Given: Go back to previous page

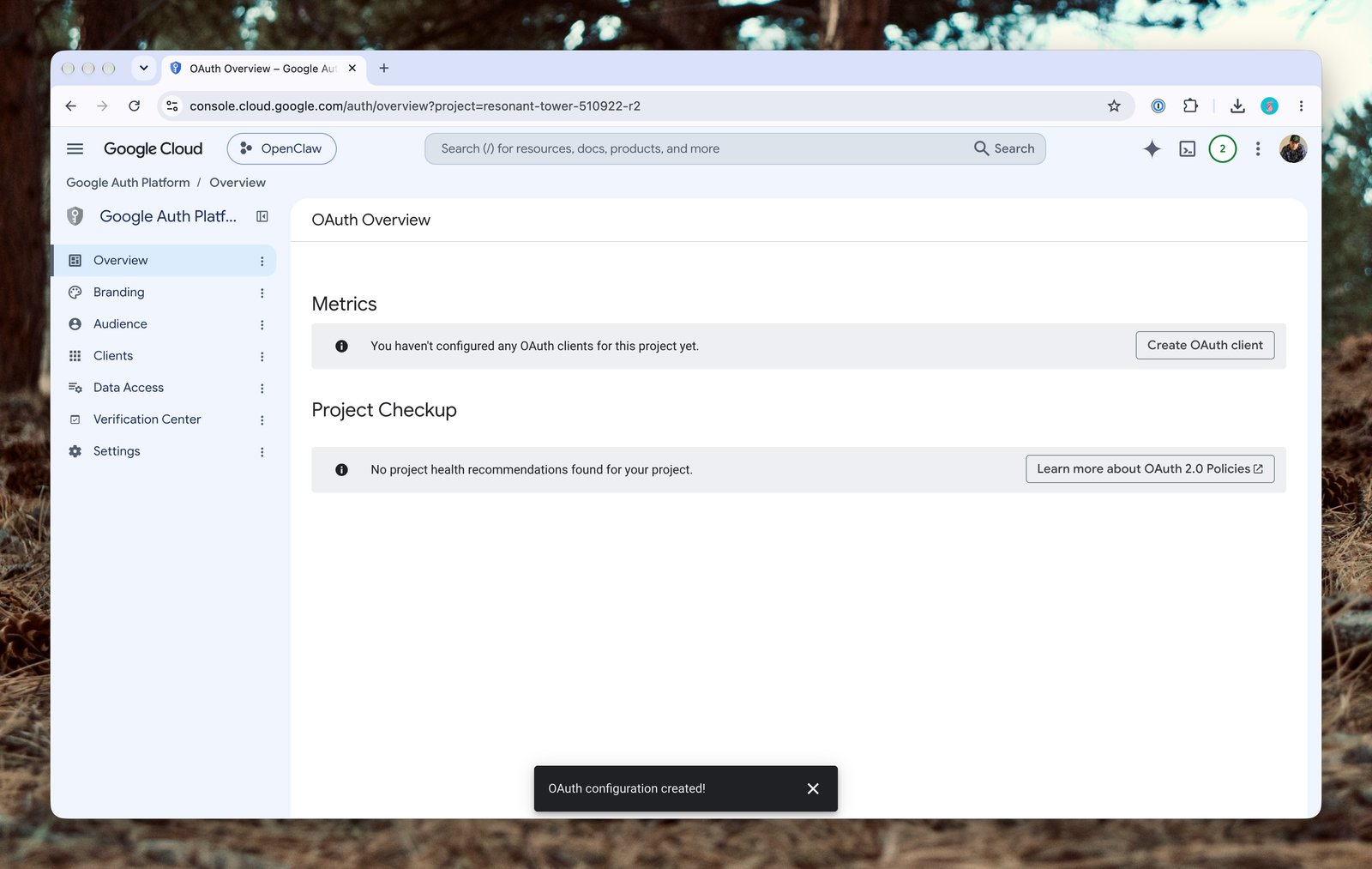Looking at the screenshot, I should (x=71, y=106).
